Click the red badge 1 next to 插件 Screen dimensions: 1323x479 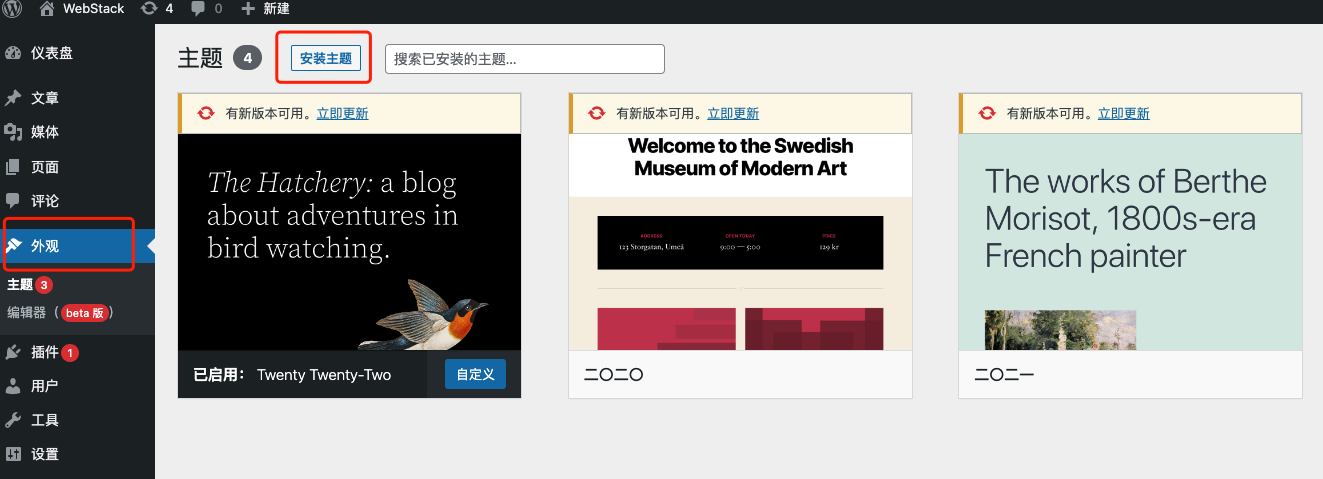pyautogui.click(x=70, y=352)
